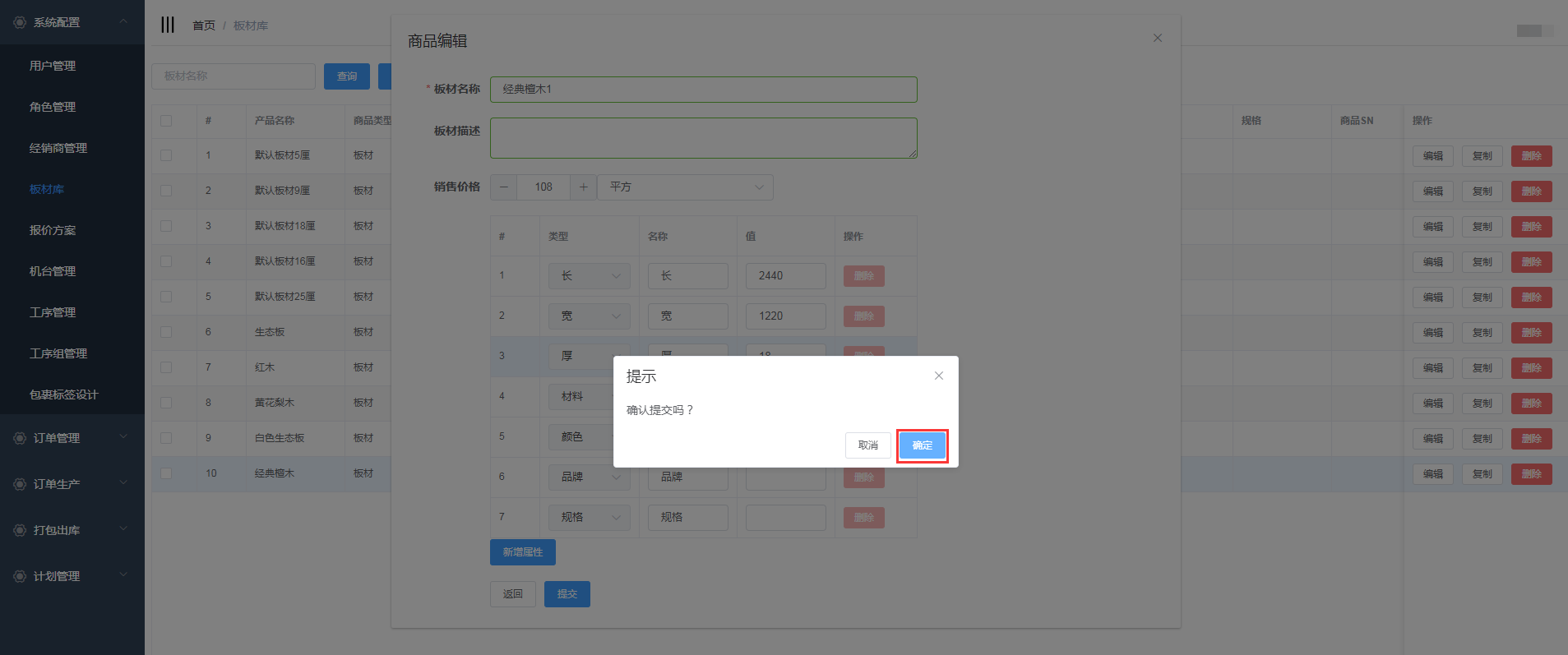Click the 订单管理 sidebar gear icon
Screen dimensions: 1568x655
[20, 438]
